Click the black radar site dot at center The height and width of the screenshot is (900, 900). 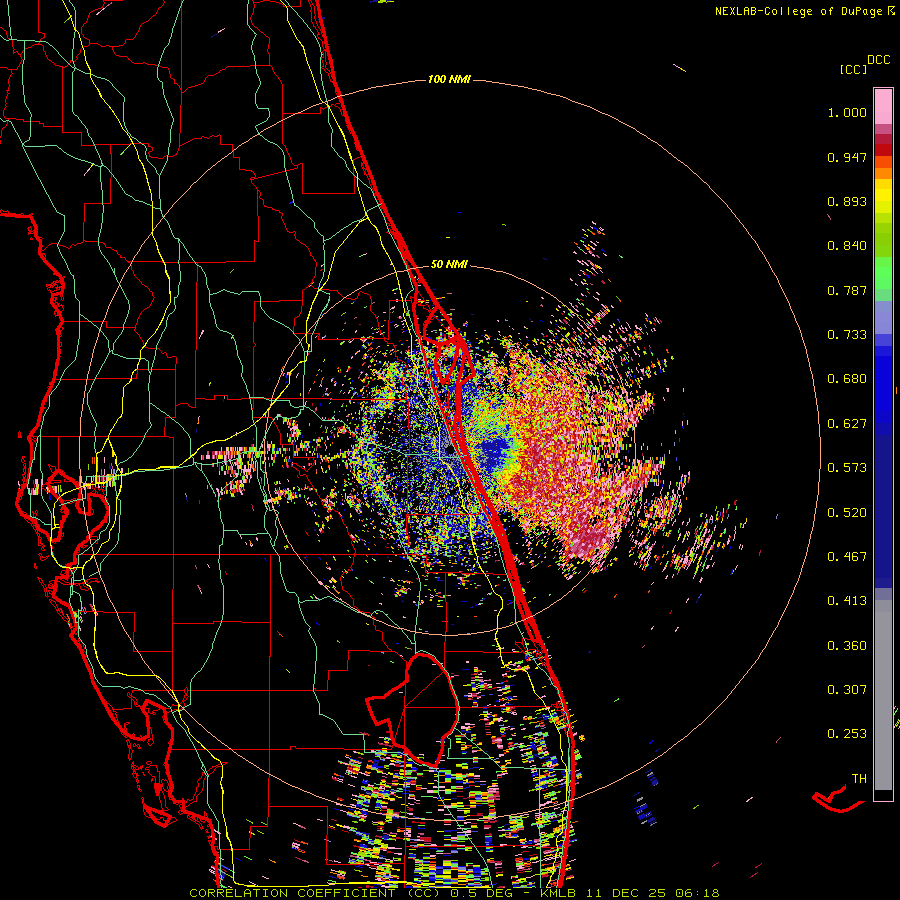pyautogui.click(x=450, y=451)
